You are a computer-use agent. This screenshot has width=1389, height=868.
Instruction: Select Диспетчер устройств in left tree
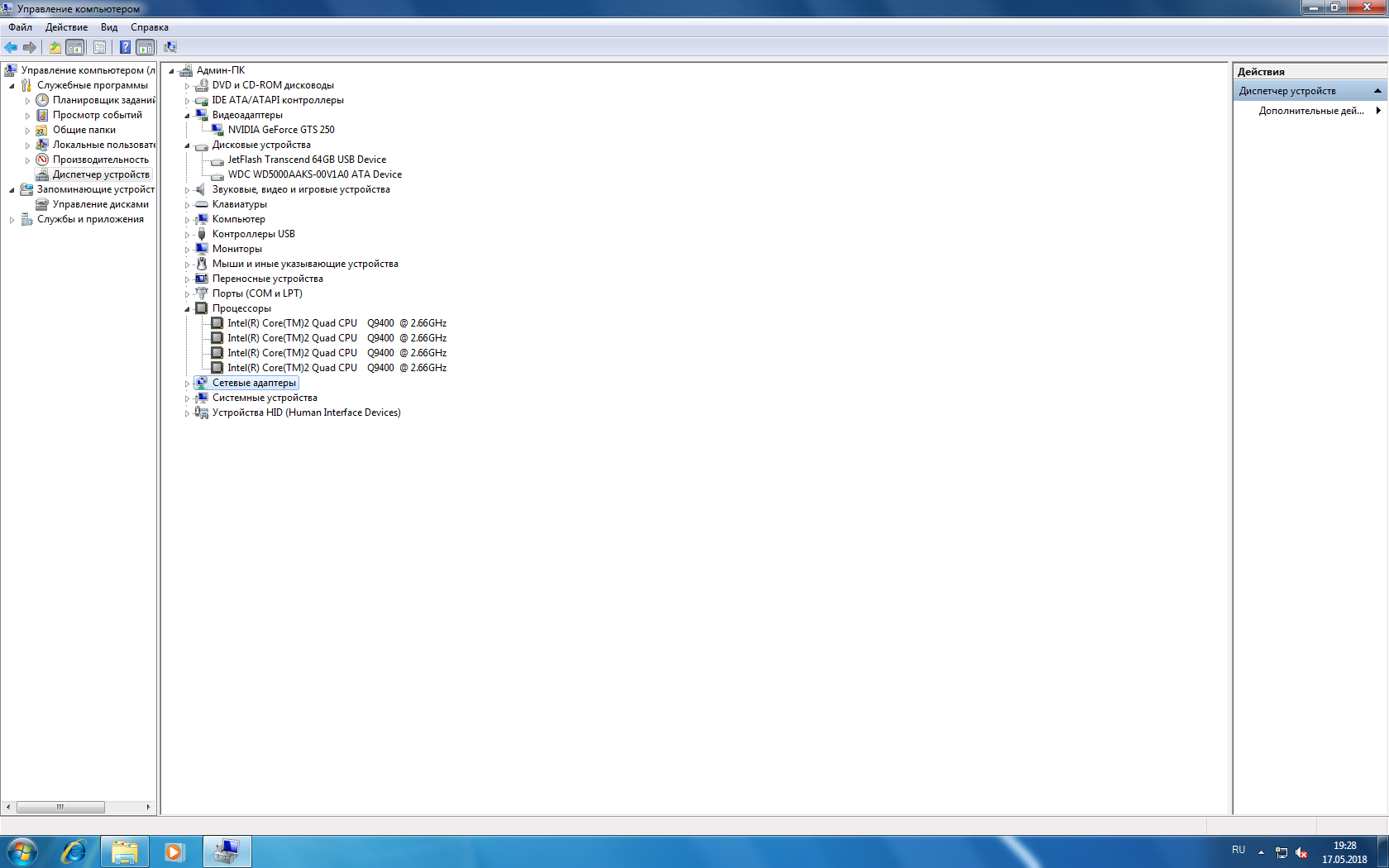point(101,174)
